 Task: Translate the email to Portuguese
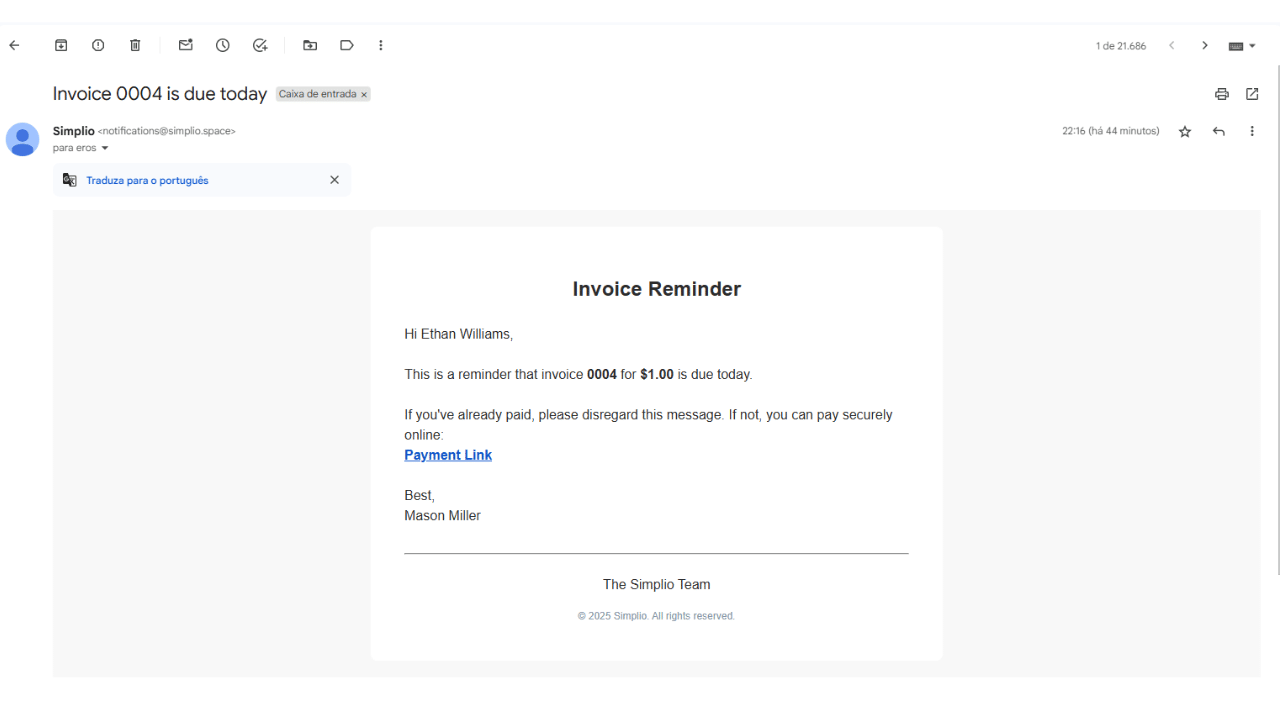(147, 180)
